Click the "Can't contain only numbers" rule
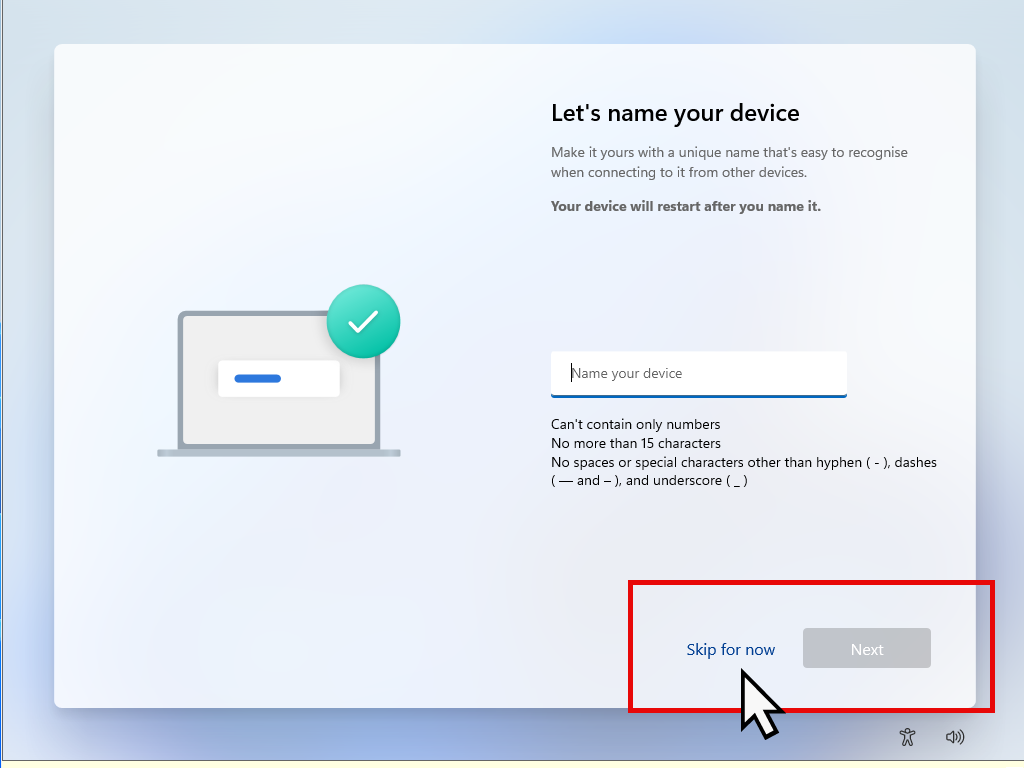 (x=635, y=424)
